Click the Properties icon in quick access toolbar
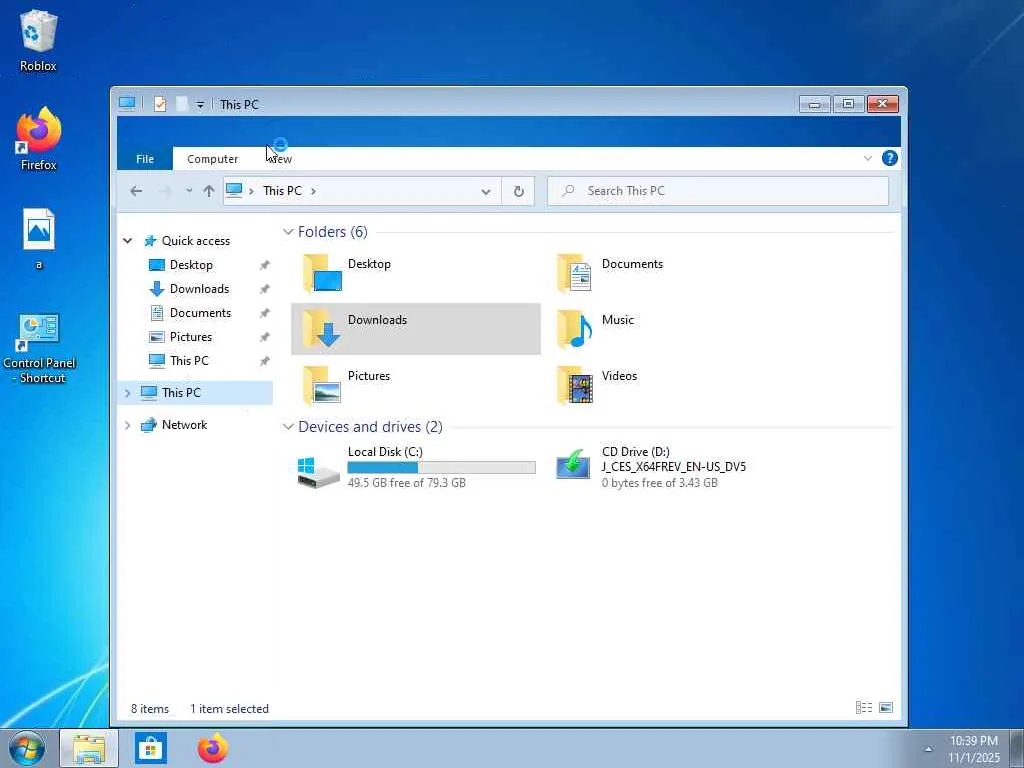 click(159, 104)
